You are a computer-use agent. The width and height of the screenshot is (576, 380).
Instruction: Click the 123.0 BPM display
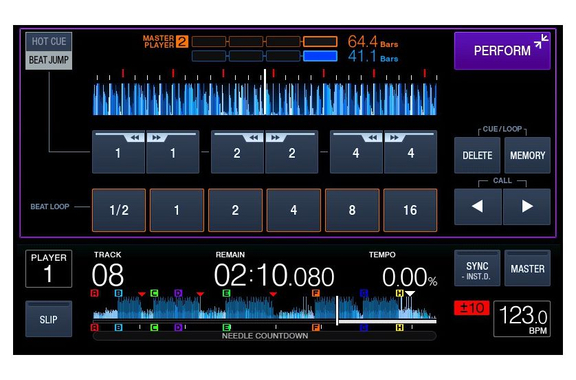[x=522, y=318]
